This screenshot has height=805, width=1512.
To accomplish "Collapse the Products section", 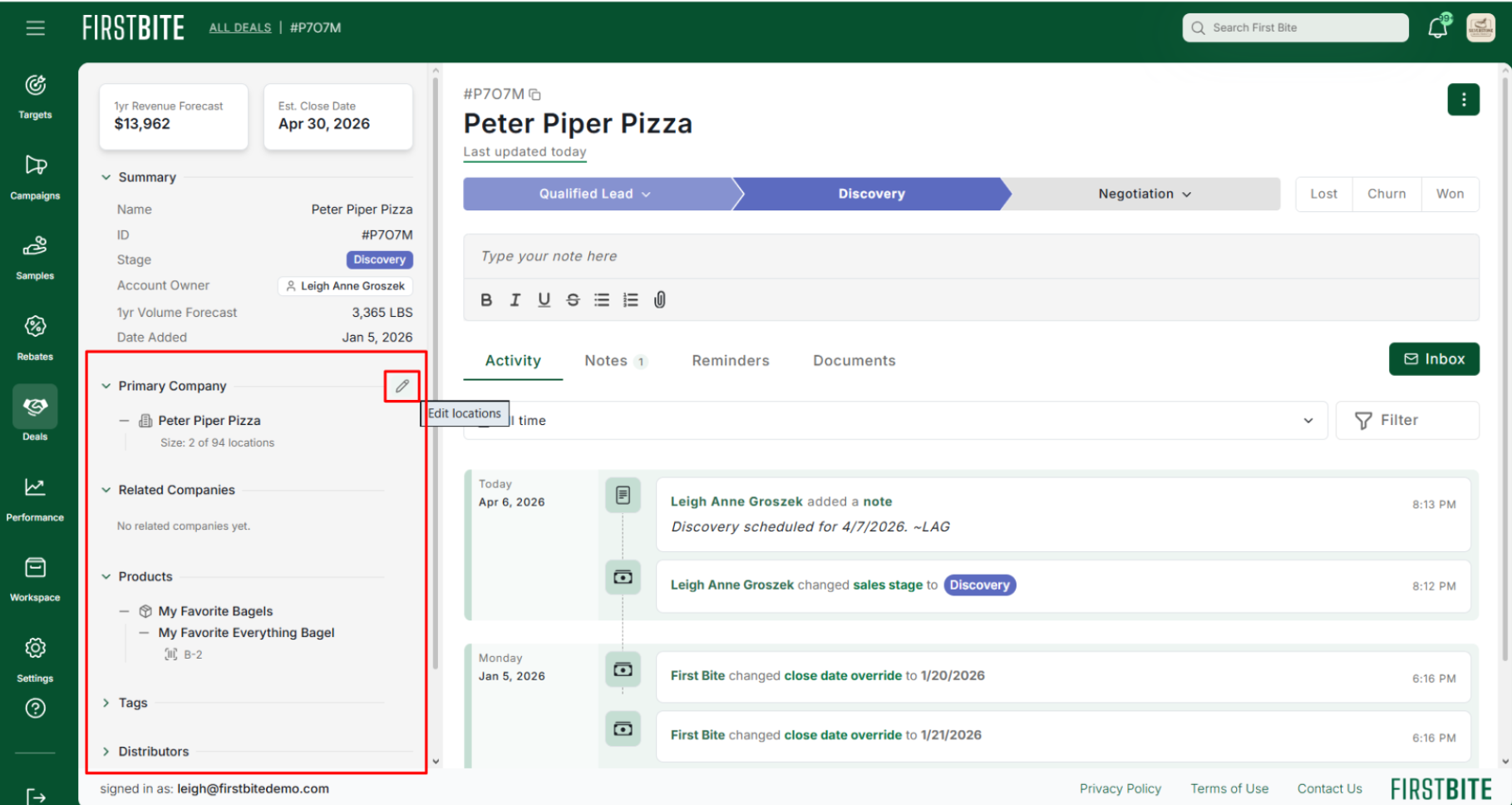I will click(106, 576).
